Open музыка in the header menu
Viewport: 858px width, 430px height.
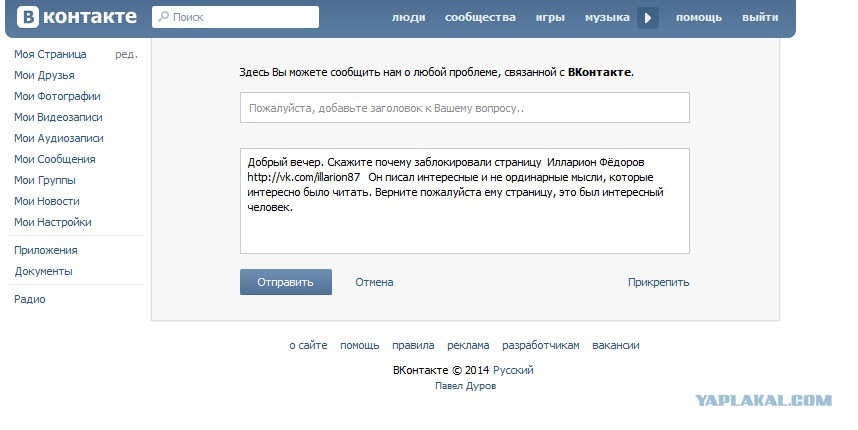607,18
